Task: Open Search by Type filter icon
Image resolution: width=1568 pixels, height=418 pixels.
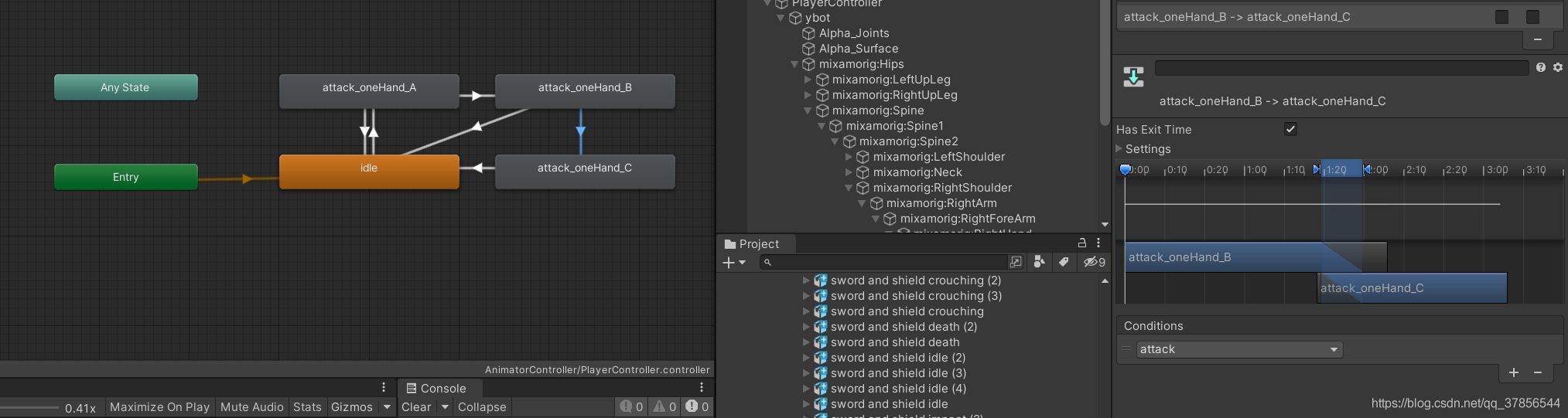Action: (x=1040, y=262)
